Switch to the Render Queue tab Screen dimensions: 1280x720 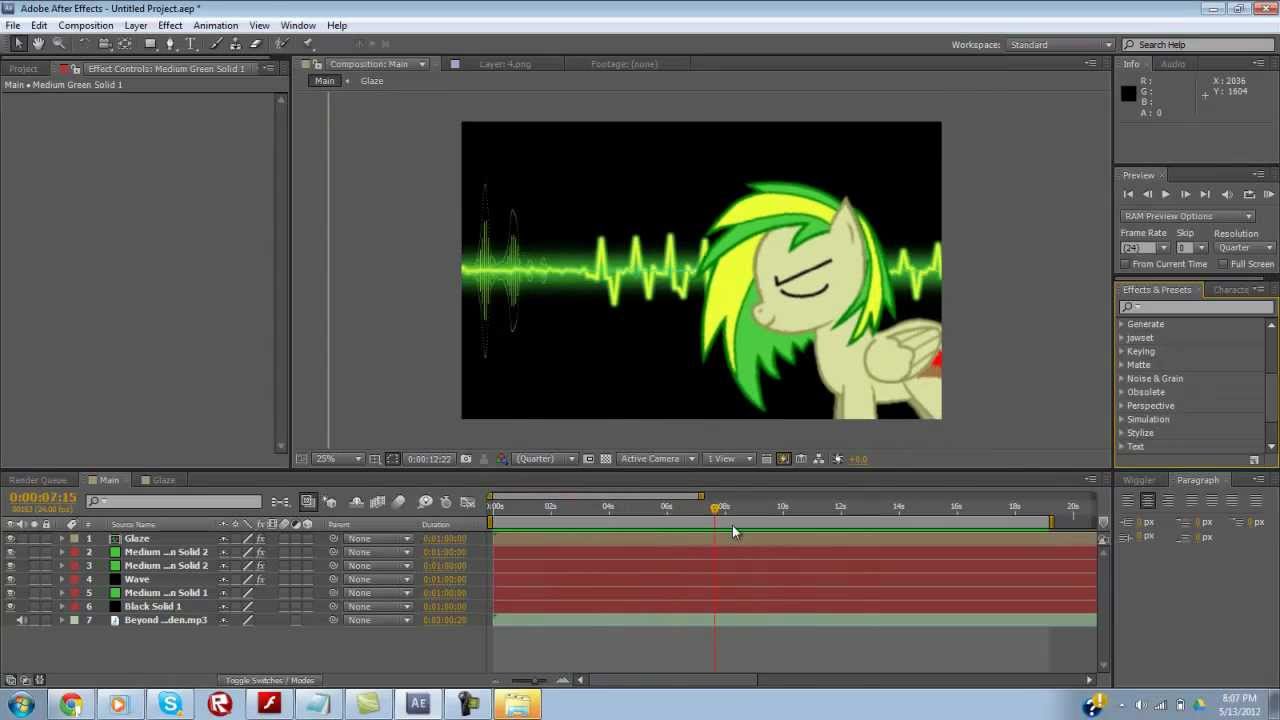38,480
